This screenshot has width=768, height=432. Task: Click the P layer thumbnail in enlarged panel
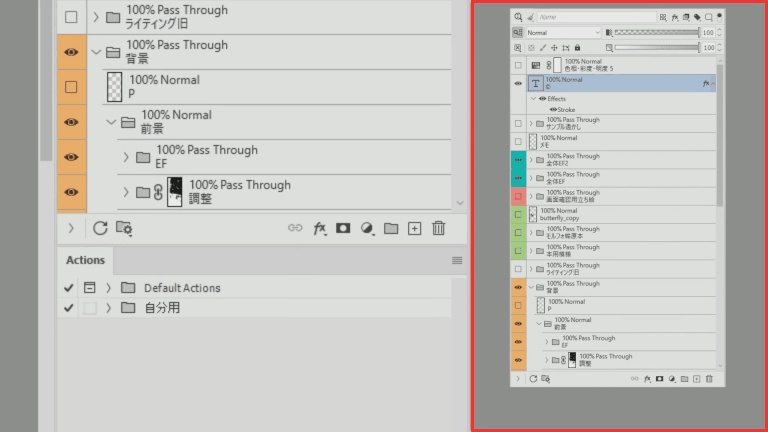point(114,87)
